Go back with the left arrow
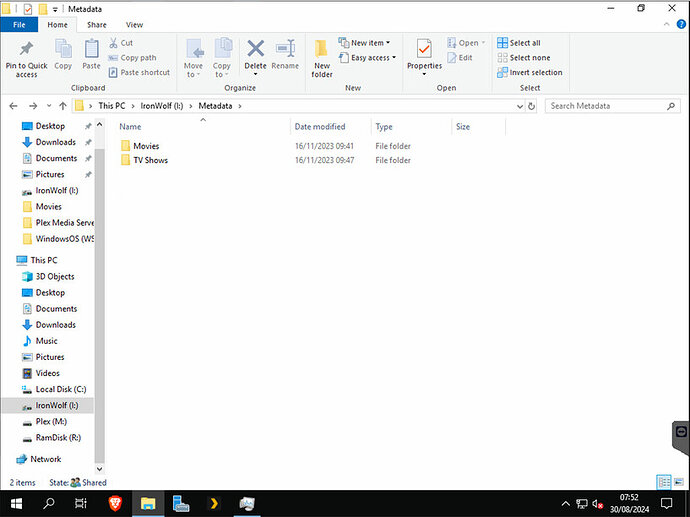This screenshot has width=690, height=517. [13, 106]
